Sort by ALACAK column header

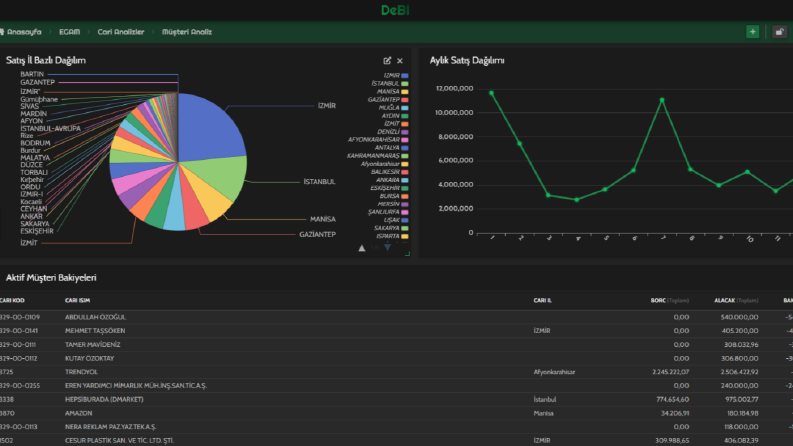point(736,300)
